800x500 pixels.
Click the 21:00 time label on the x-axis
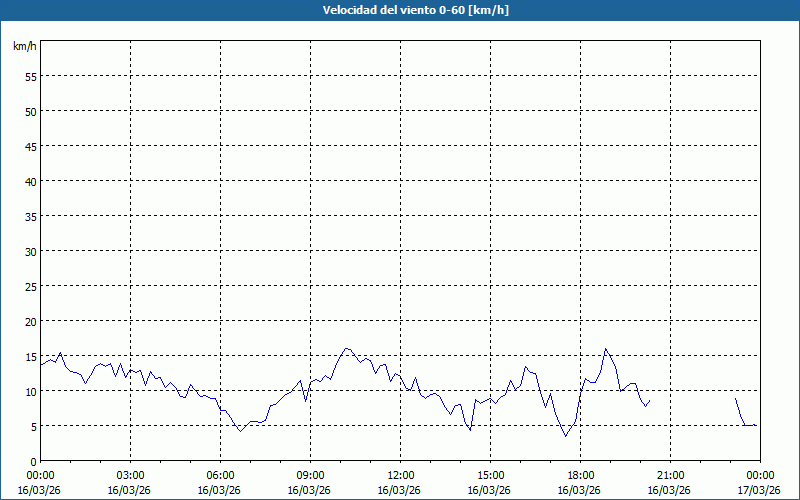pyautogui.click(x=670, y=475)
